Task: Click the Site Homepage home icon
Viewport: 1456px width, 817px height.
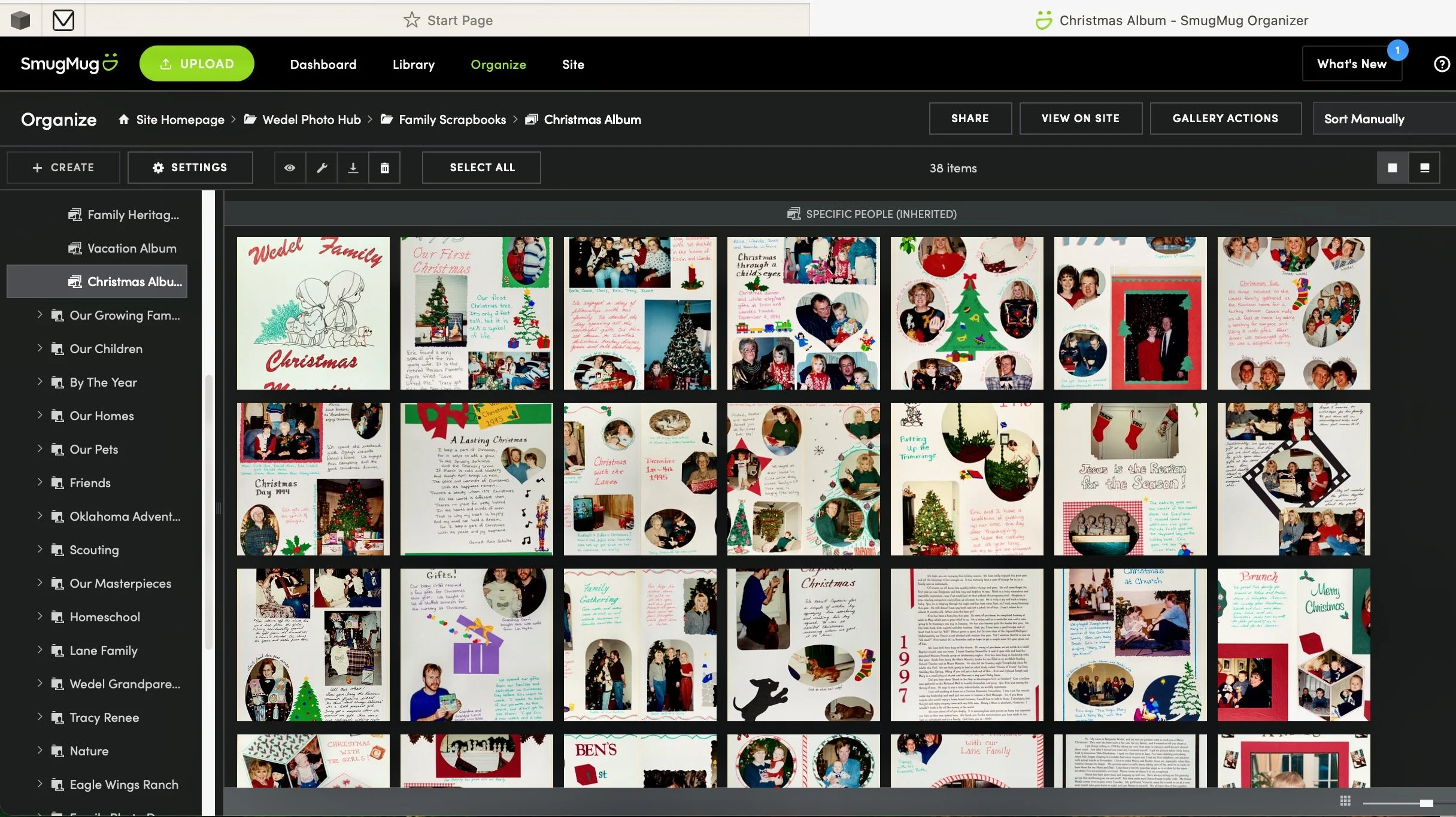Action: click(x=123, y=119)
